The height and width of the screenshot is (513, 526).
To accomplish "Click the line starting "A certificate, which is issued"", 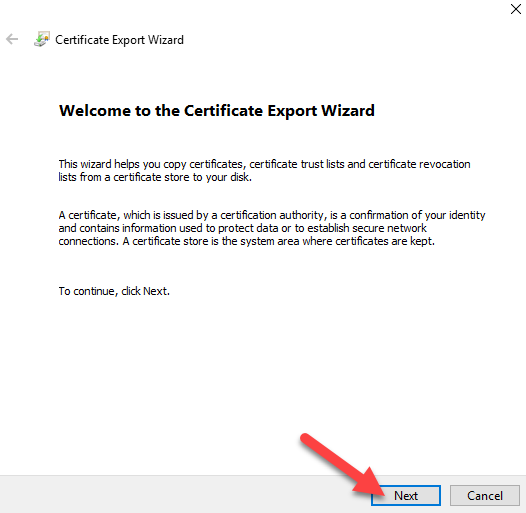I will 272,215.
